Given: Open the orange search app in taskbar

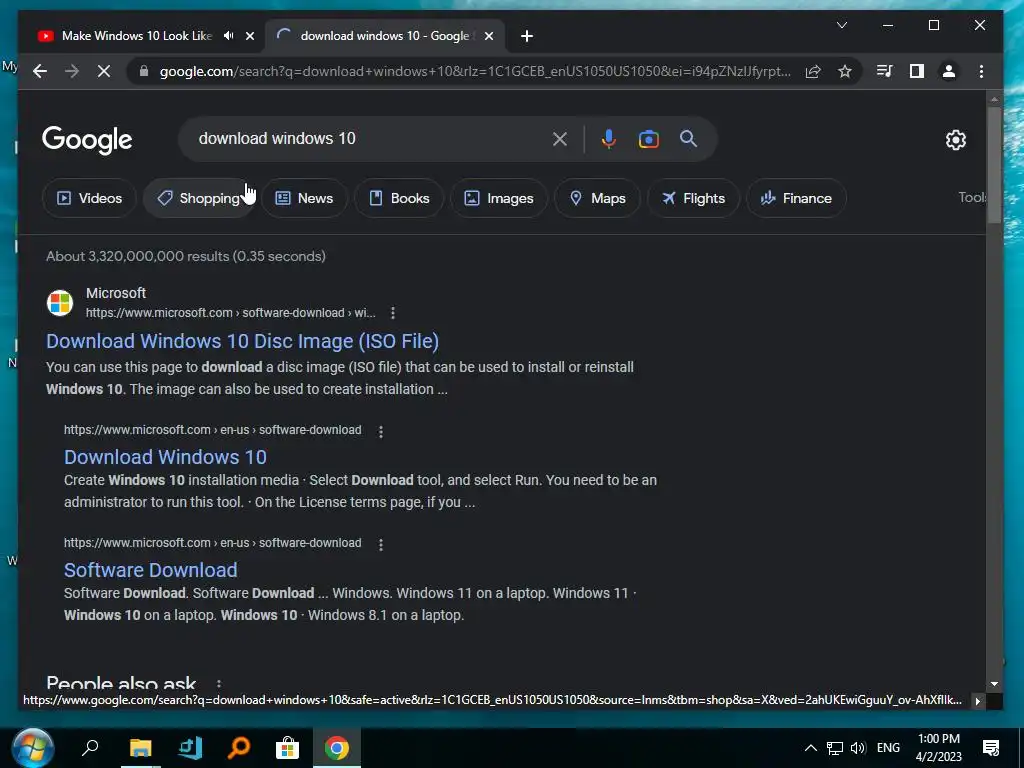Looking at the screenshot, I should click(x=238, y=748).
